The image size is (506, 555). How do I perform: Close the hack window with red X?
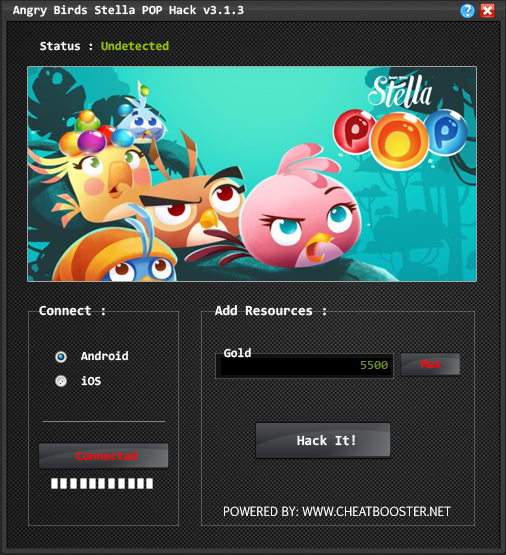pyautogui.click(x=487, y=11)
